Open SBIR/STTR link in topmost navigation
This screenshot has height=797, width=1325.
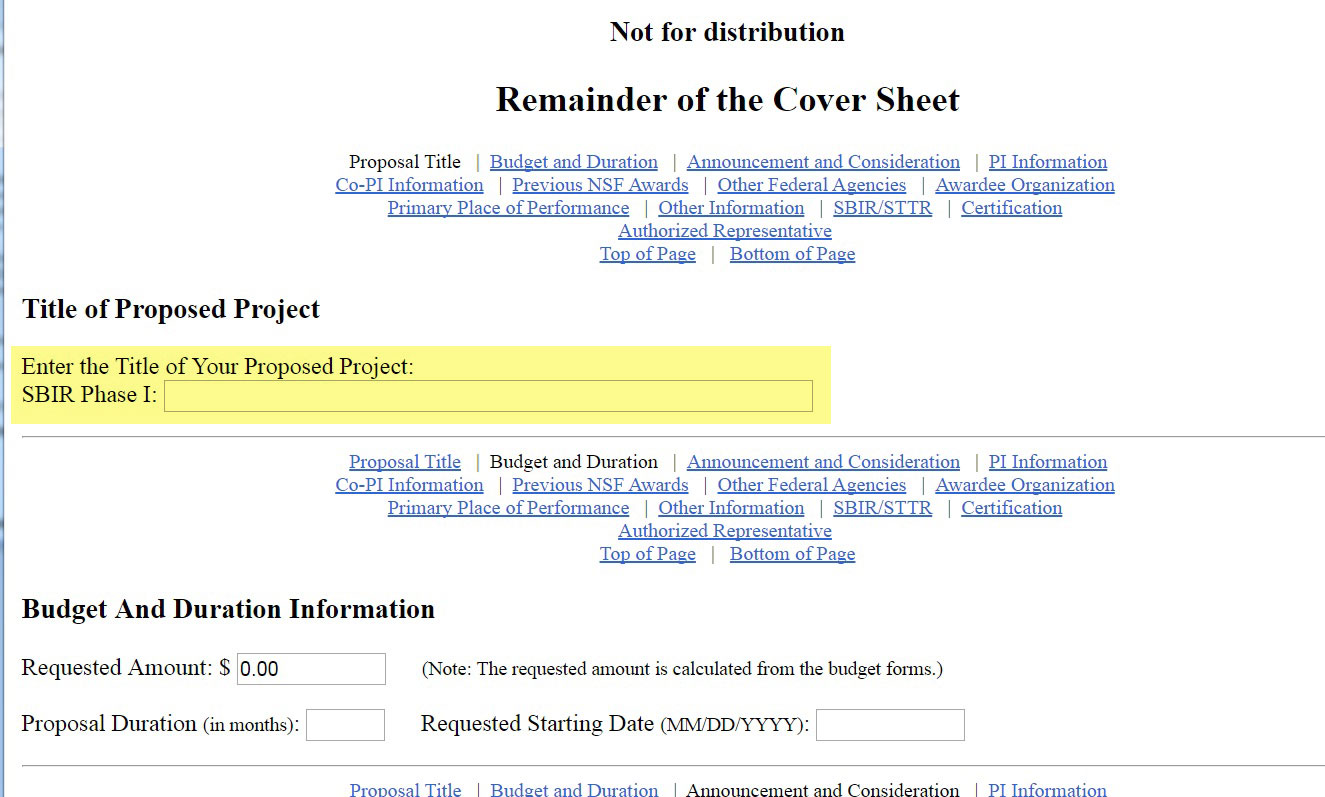pos(882,208)
